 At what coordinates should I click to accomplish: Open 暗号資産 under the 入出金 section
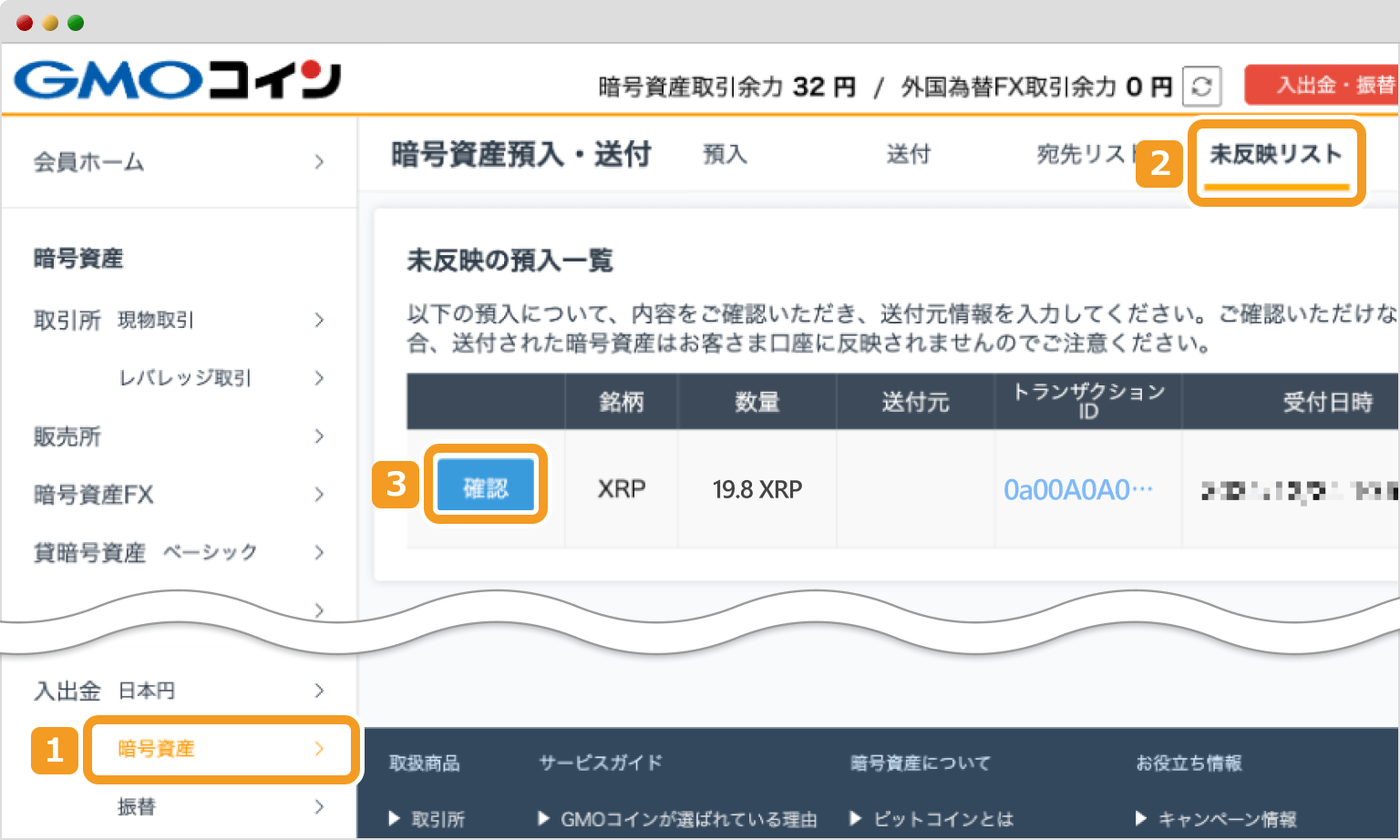[220, 749]
